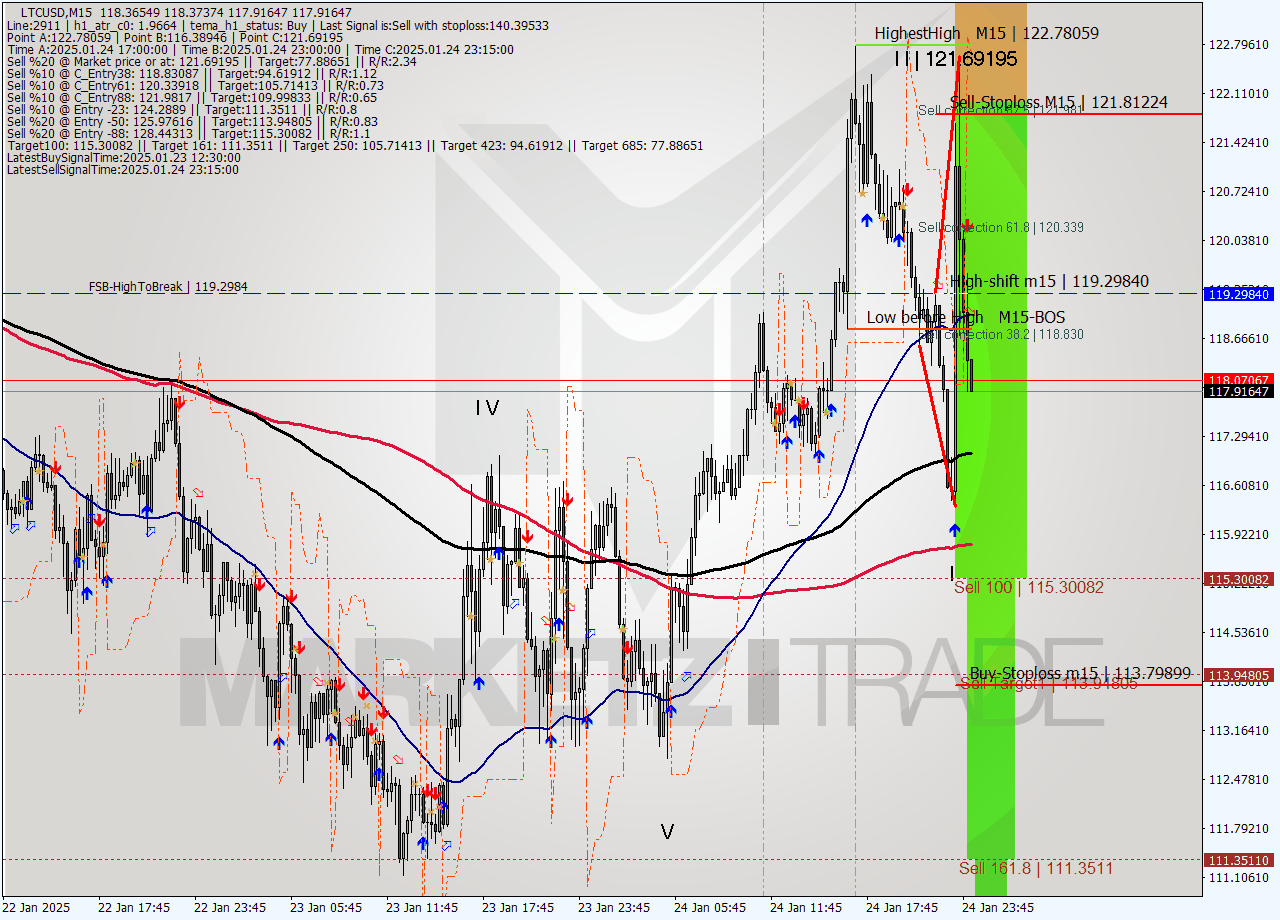
Task: Click the 115.92210 price axis value
Action: [1239, 534]
